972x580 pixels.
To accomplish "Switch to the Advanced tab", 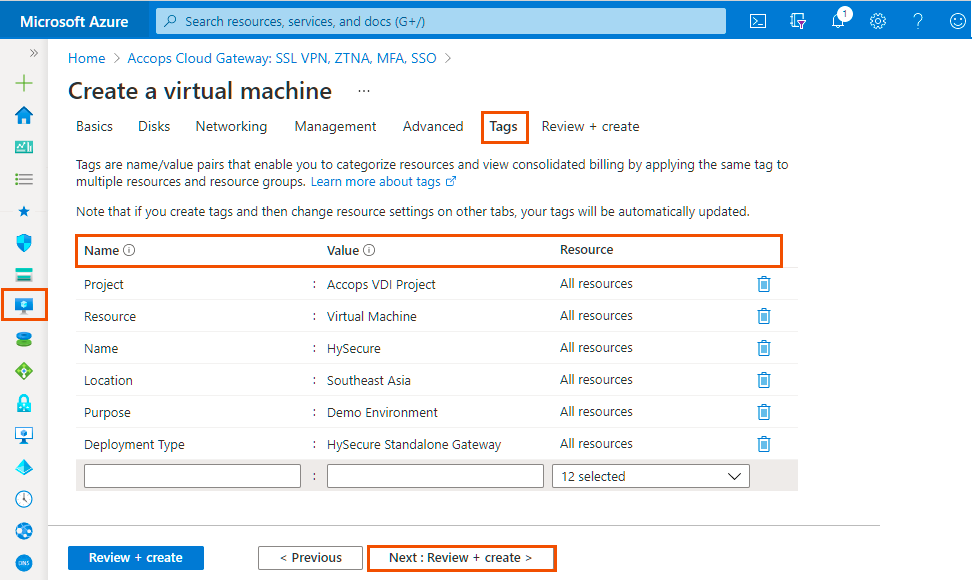I will [x=433, y=126].
